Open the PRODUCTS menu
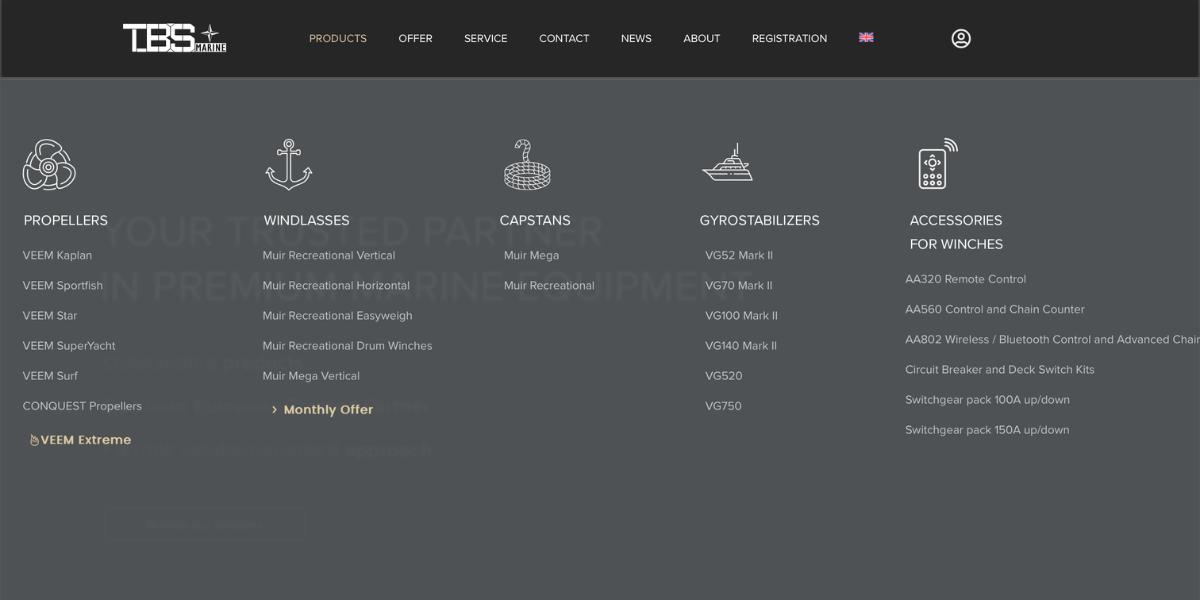This screenshot has height=600, width=1200. 338,38
